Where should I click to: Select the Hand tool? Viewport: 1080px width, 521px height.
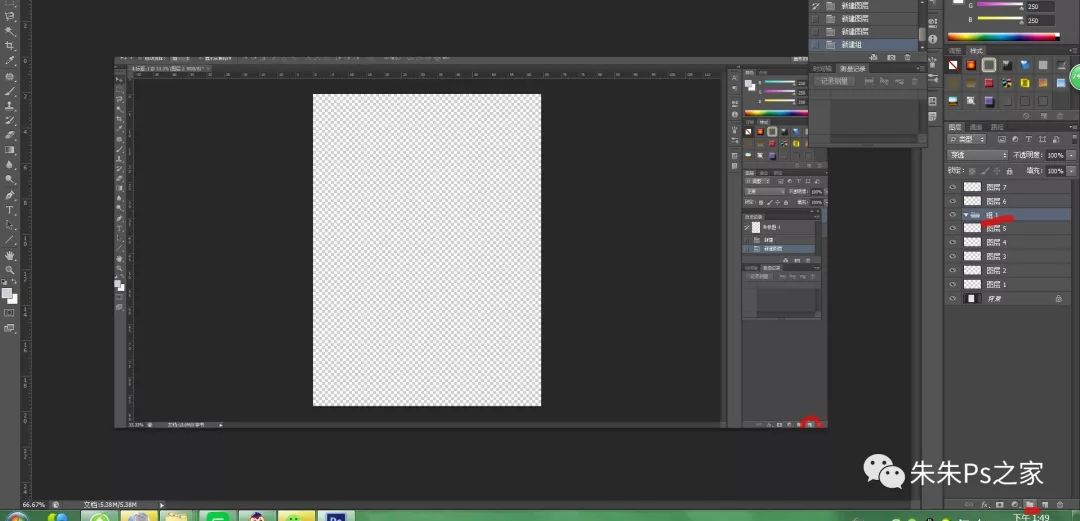pyautogui.click(x=10, y=255)
